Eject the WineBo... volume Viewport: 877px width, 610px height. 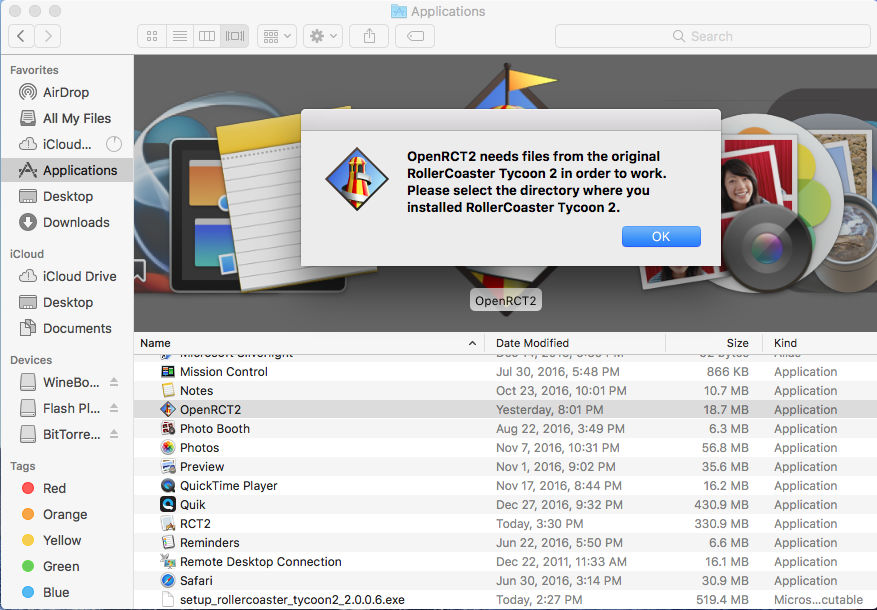click(114, 382)
